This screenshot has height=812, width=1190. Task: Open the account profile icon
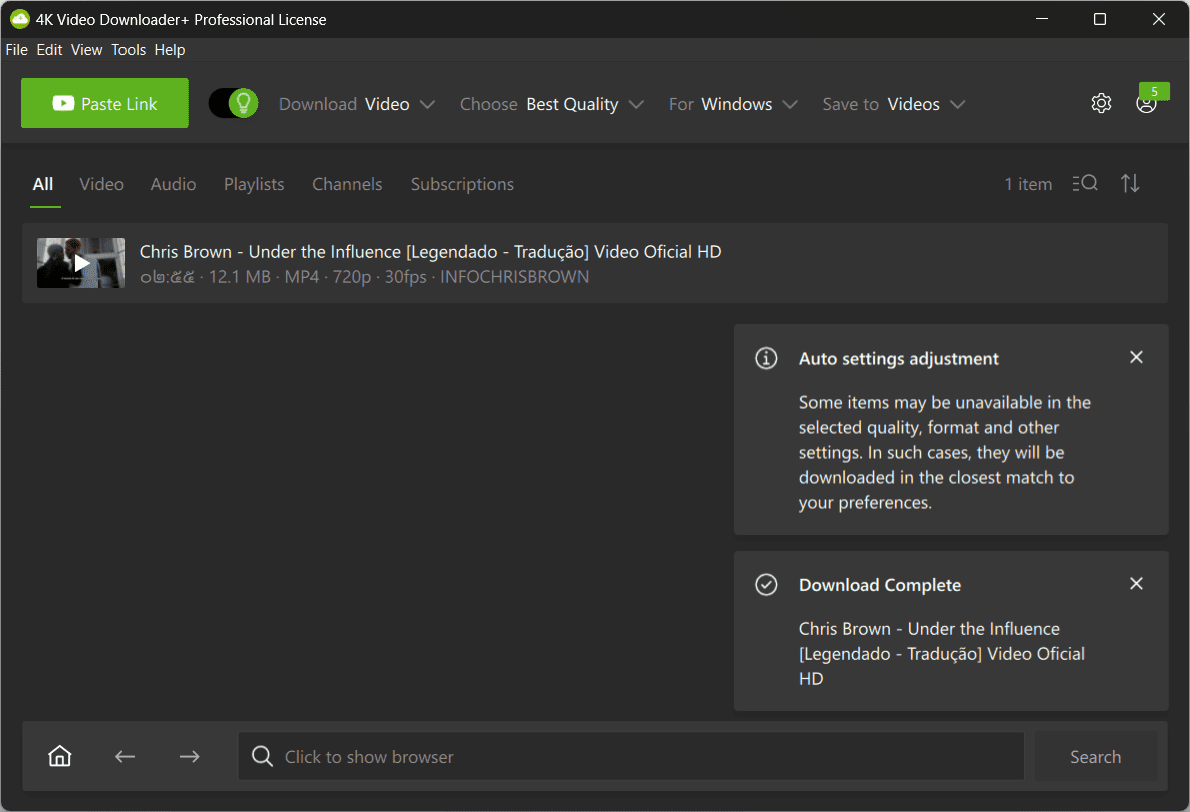pos(1146,105)
